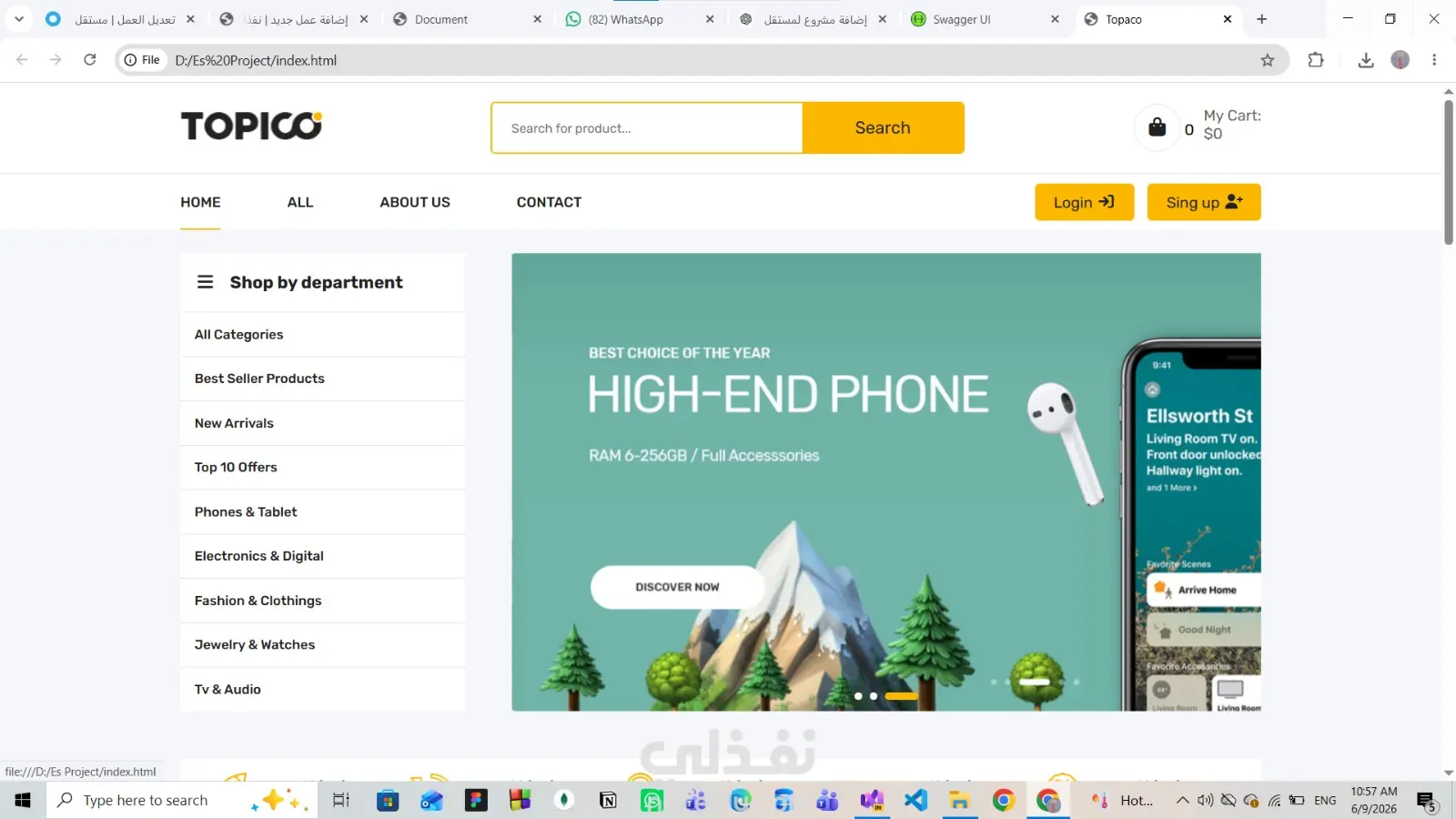Show hidden system tray icons
This screenshot has height=819, width=1456.
click(1182, 801)
